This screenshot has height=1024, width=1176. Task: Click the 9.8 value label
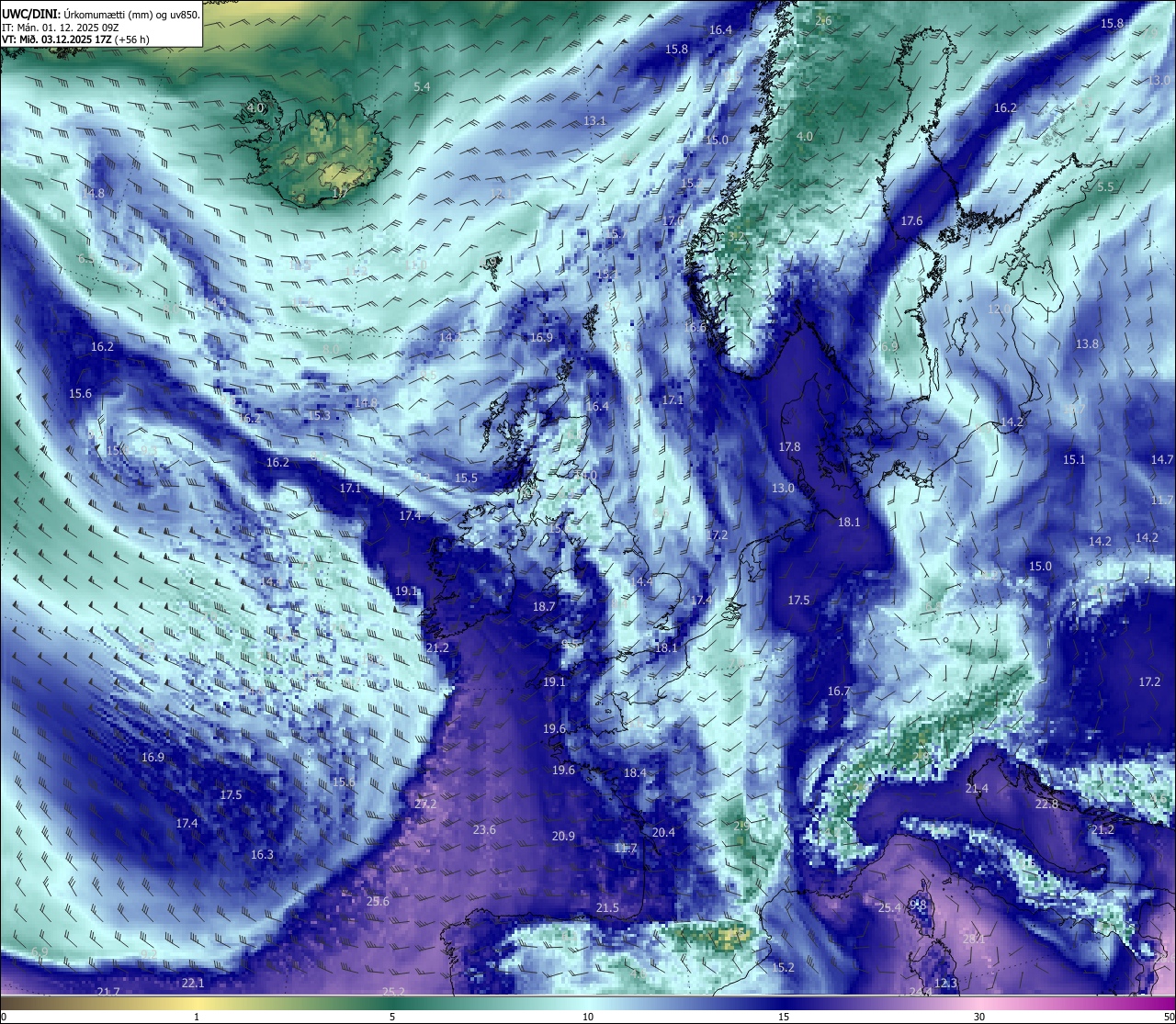918,905
